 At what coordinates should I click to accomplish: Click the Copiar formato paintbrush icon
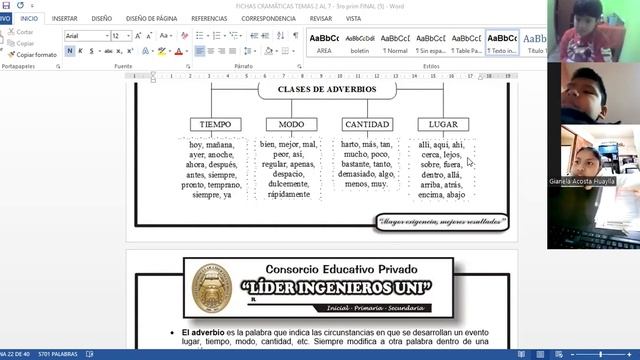[x=11, y=54]
